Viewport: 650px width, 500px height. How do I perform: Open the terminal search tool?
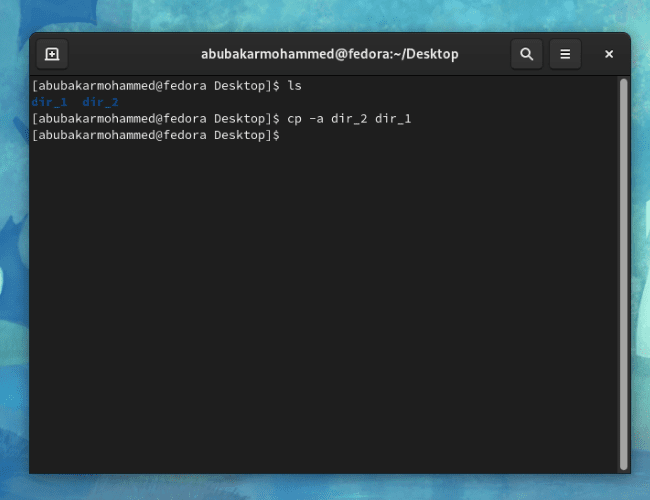(x=527, y=54)
